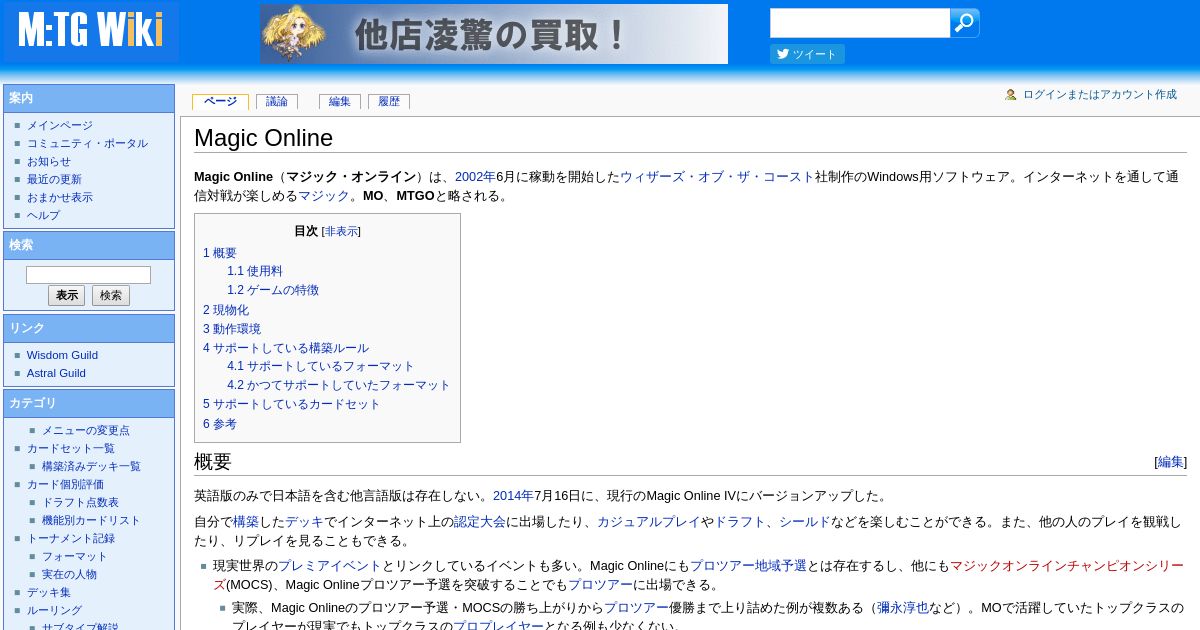
Task: Click the プロツアー地域予選 link
Action: coord(748,565)
